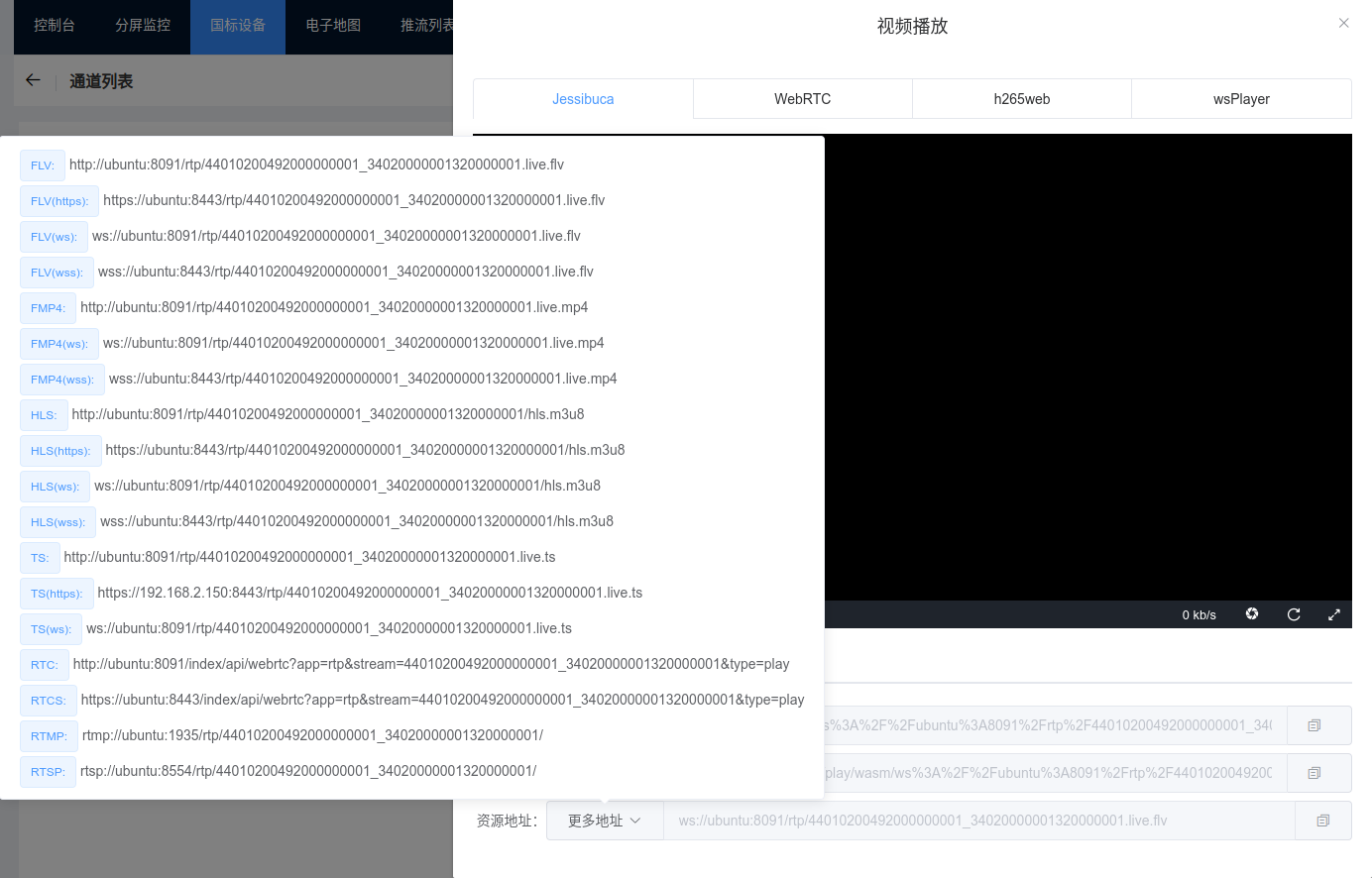Select the RTSP protocol badge
This screenshot has width=1372, height=878.
point(48,771)
